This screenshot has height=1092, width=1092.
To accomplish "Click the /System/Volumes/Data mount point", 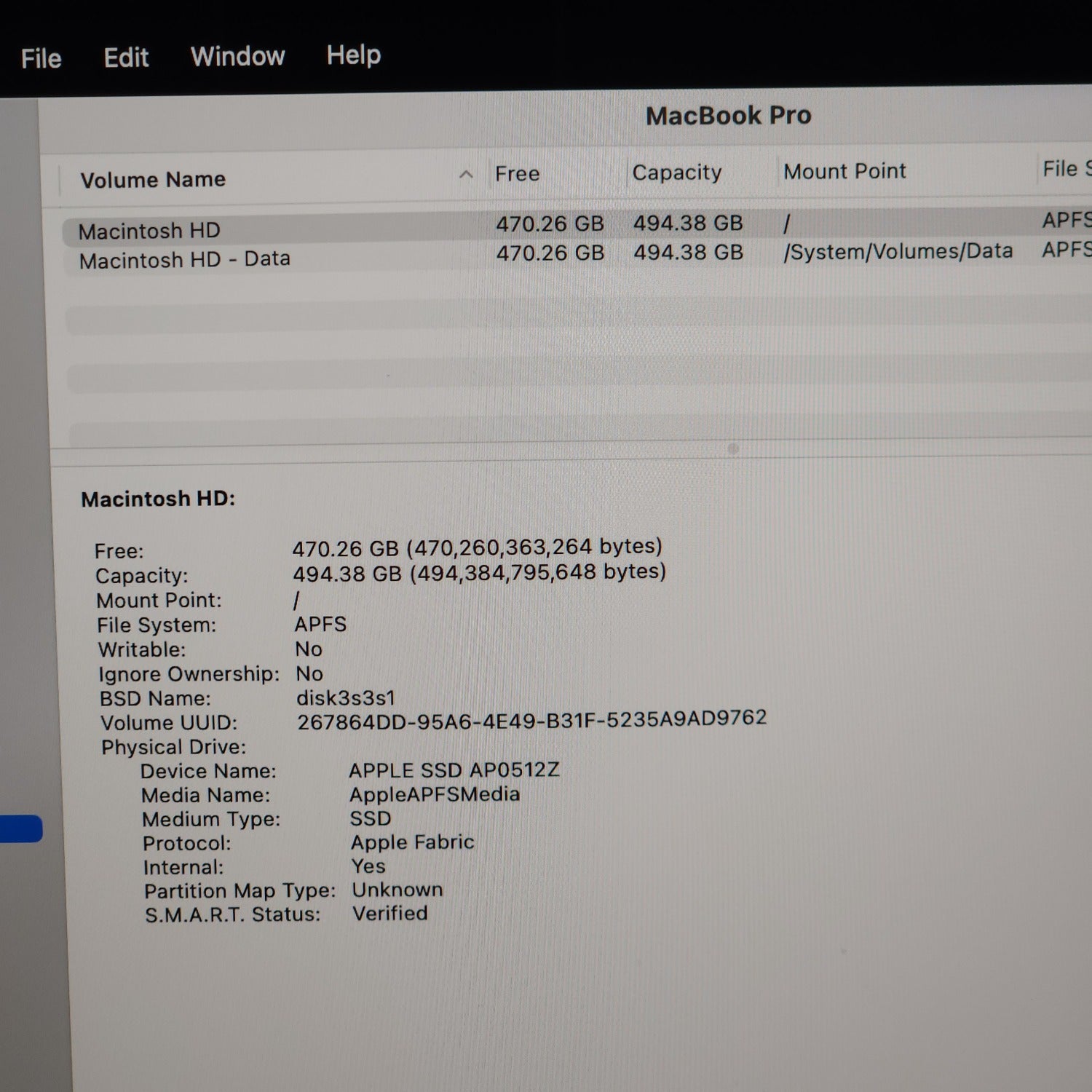I will point(898,251).
